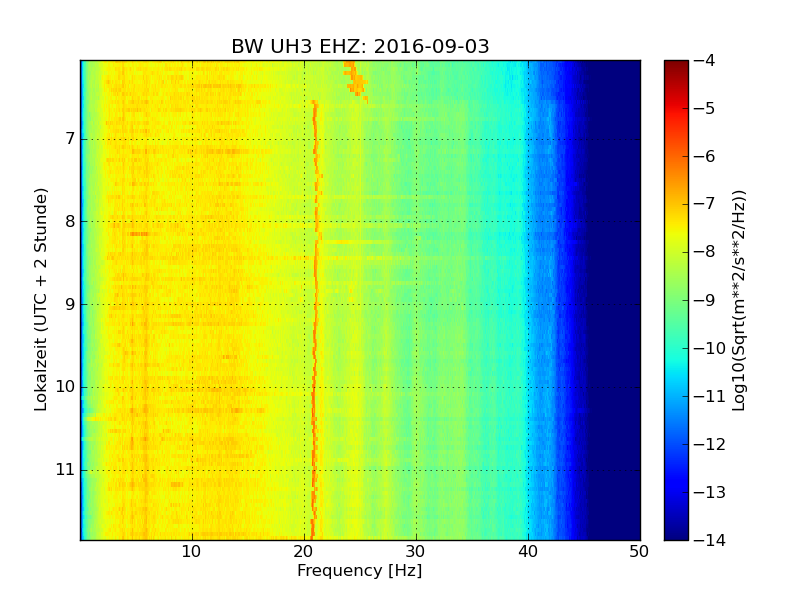This screenshot has height=600, width=800.
Task: Click the colorbar label 'Log10(Sqrt(m**2/s**2/Hz))'
Action: tap(739, 301)
